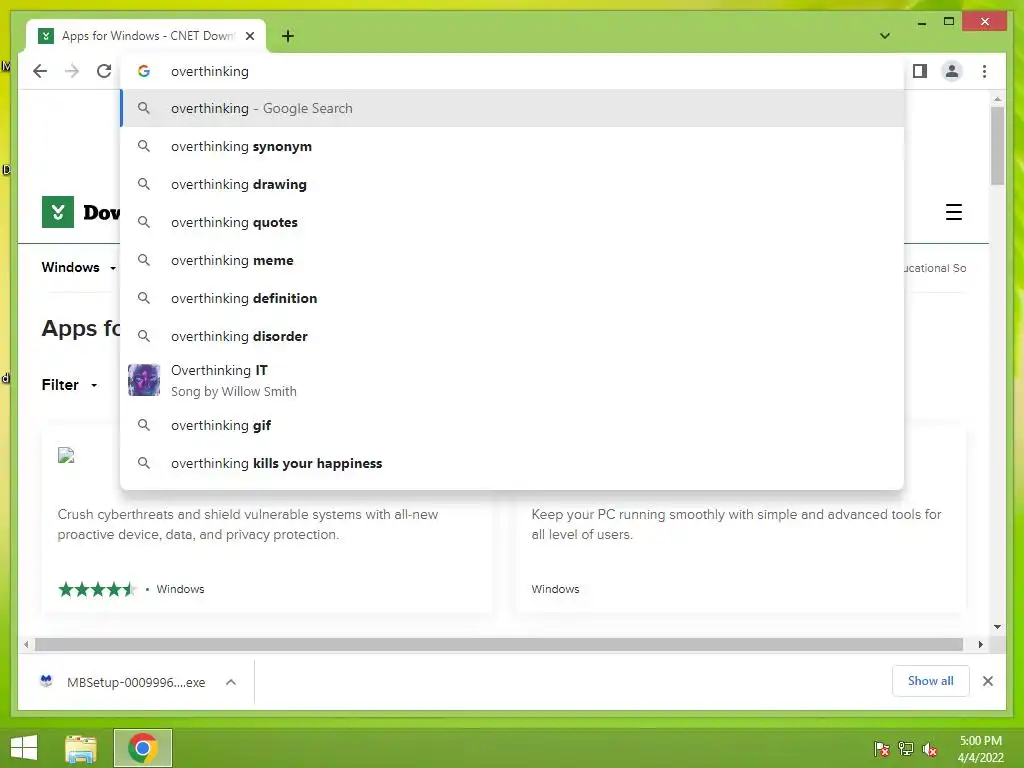The width and height of the screenshot is (1024, 768).
Task: Click the scroll left arrow of horizontal scrollbar
Action: tap(25, 645)
